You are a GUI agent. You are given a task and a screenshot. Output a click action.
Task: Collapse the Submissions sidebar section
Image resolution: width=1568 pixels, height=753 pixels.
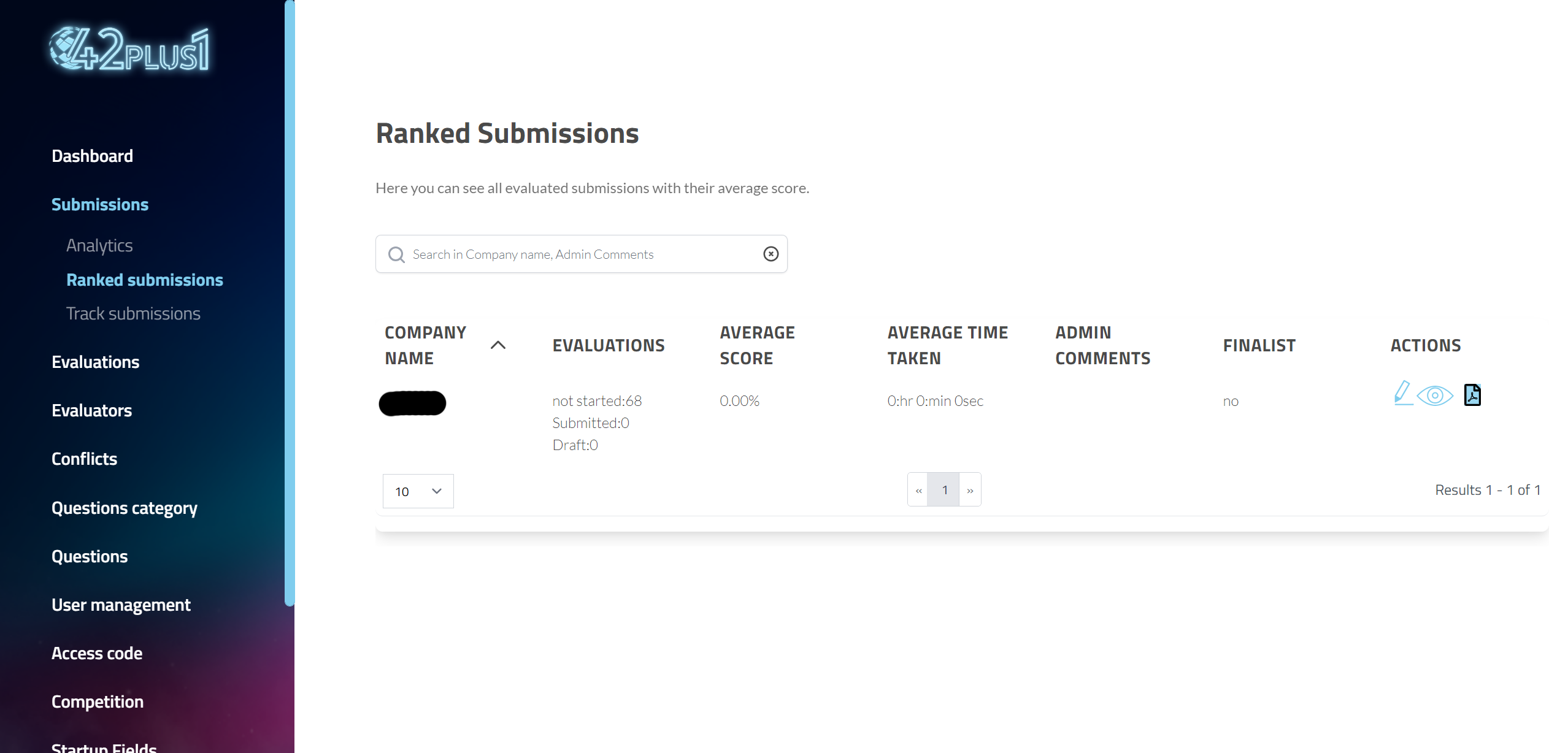click(100, 204)
